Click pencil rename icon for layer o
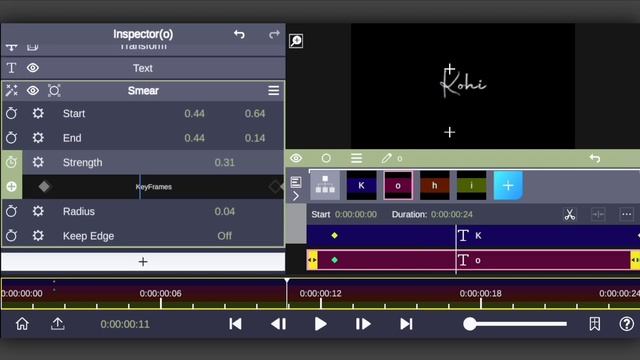The image size is (640, 360). click(386, 158)
